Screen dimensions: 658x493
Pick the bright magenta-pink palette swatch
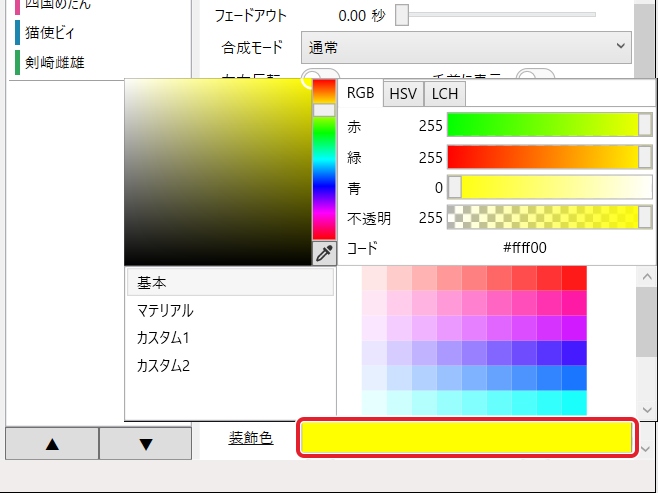click(574, 303)
